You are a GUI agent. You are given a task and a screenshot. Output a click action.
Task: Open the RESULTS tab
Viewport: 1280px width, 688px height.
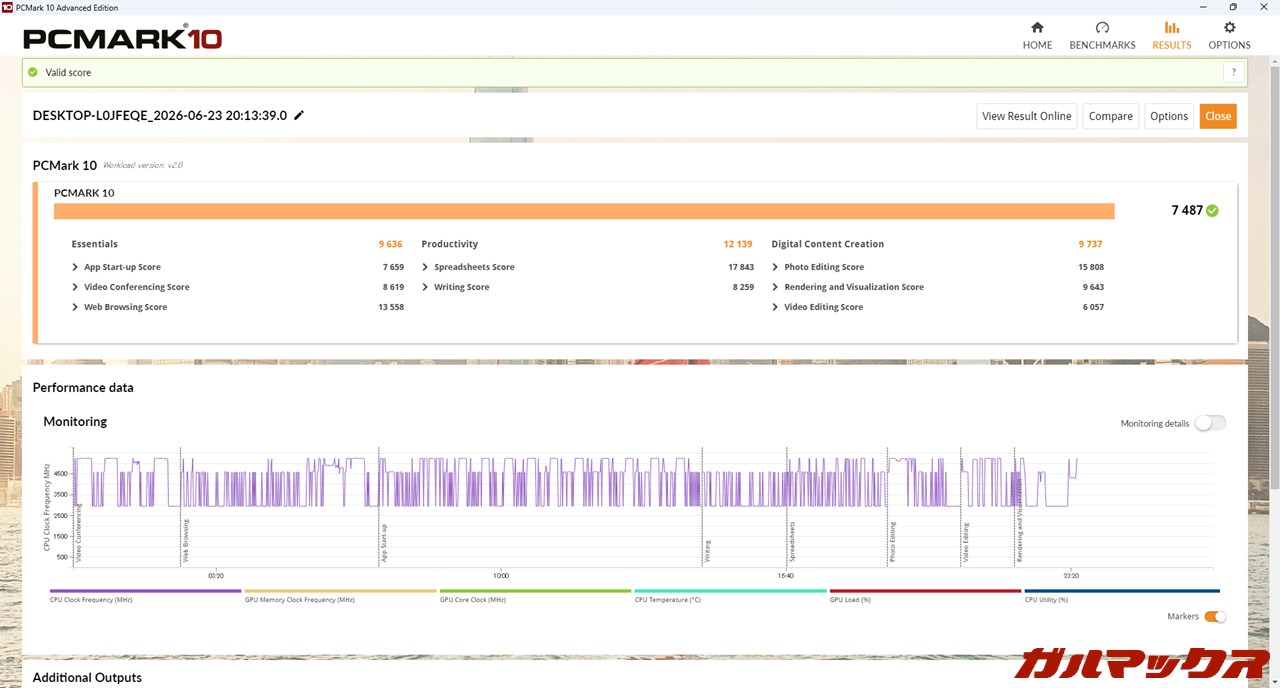[1172, 36]
